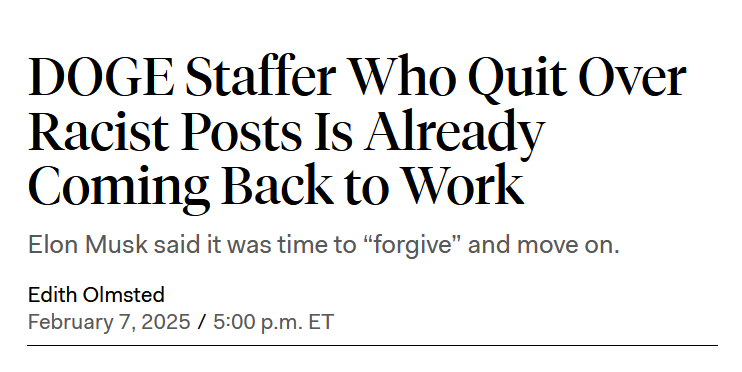This screenshot has width=742, height=372.
Task: Open author Edith Olmsted's profile link
Action: [x=96, y=295]
